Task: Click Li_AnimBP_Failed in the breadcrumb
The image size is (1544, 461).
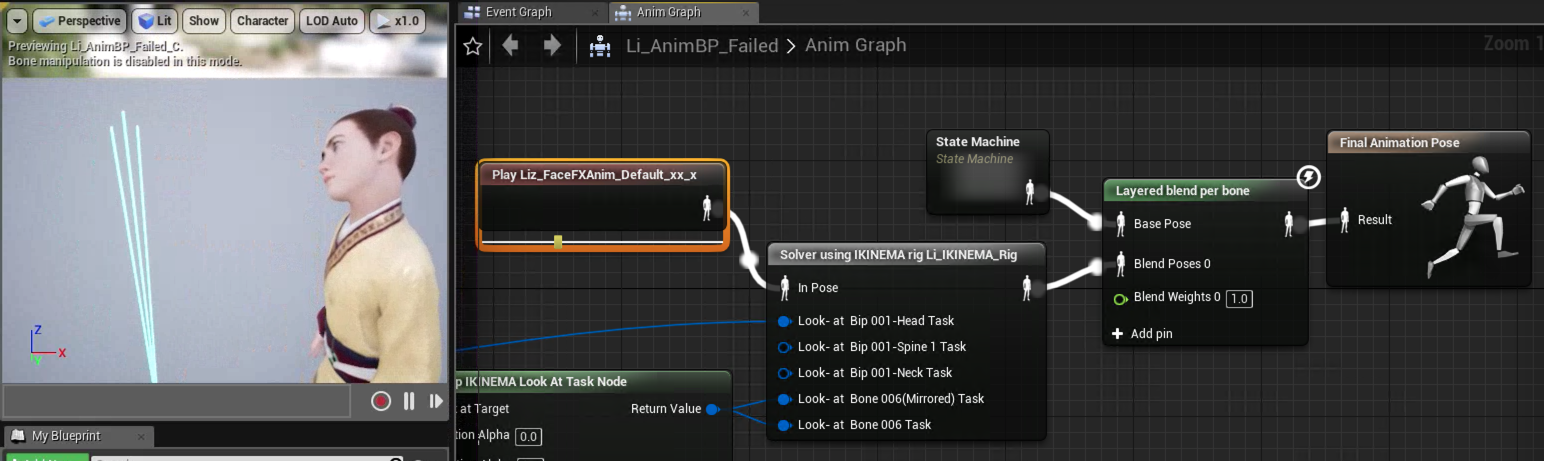Action: click(x=702, y=45)
